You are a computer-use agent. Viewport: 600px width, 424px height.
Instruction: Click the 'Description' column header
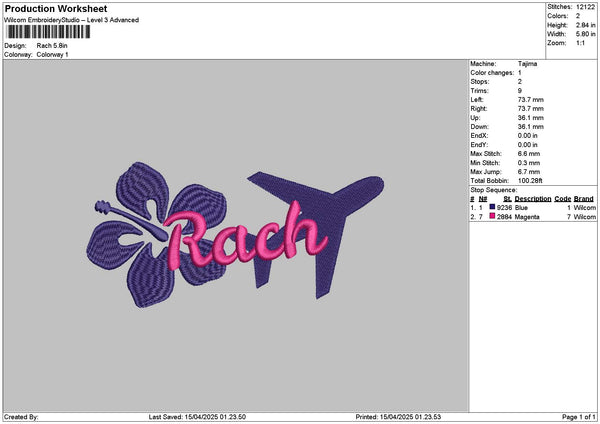533,199
